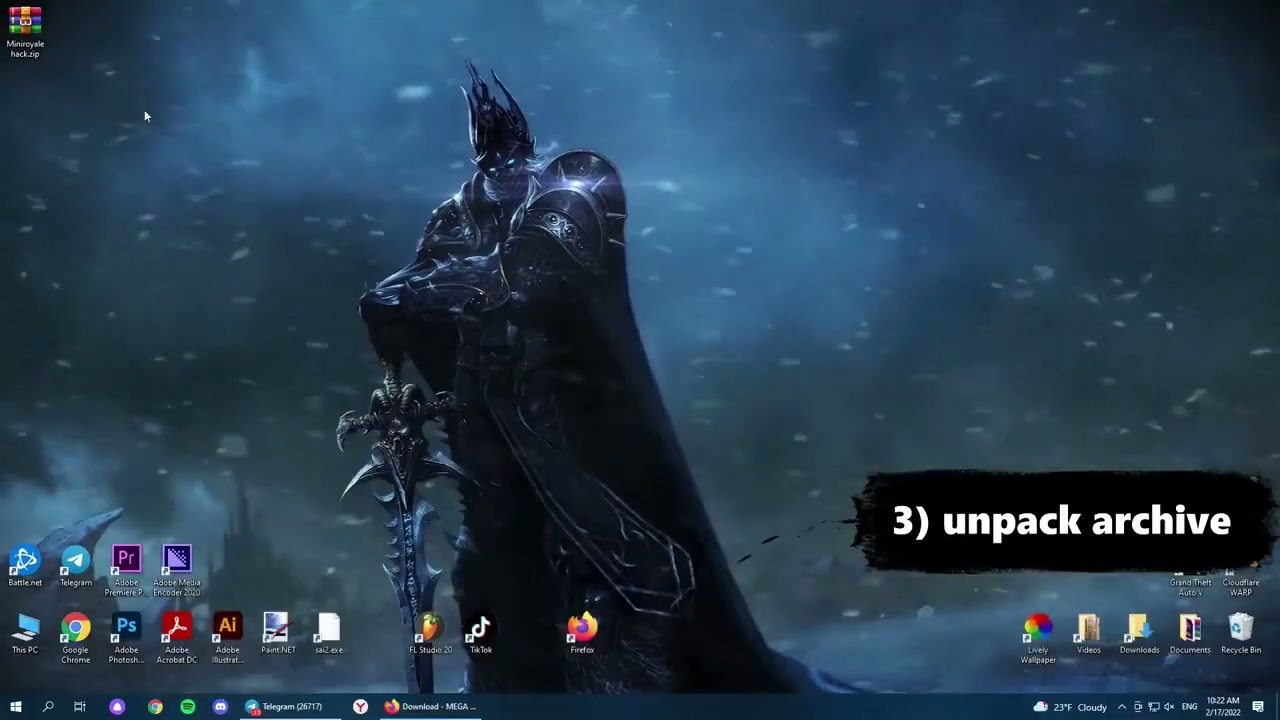The image size is (1280, 720).
Task: Open the Battle.net desktop shortcut
Action: point(25,567)
